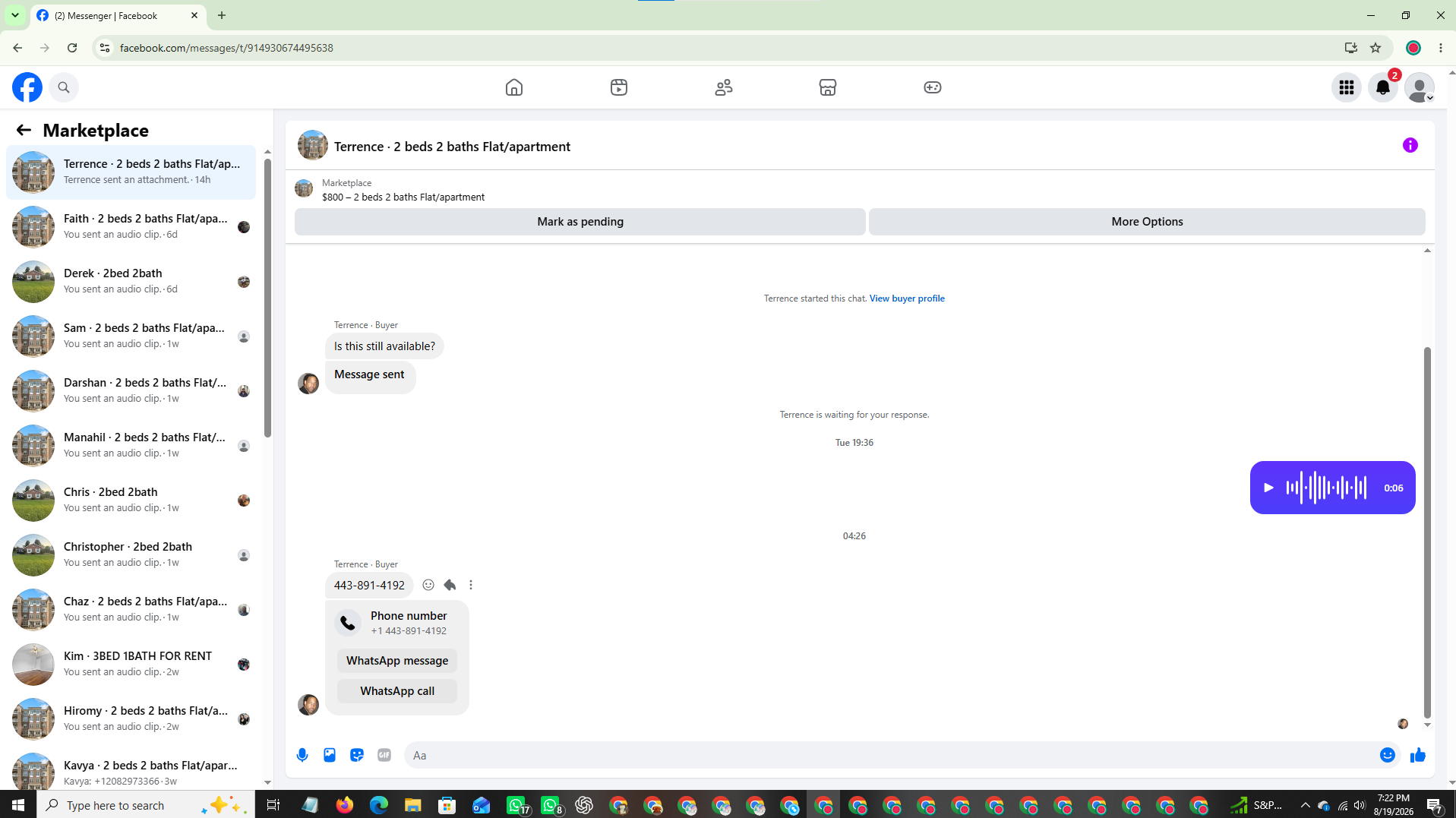Image resolution: width=1456 pixels, height=818 pixels.
Task: Open the Gaming controller icon
Action: click(933, 87)
